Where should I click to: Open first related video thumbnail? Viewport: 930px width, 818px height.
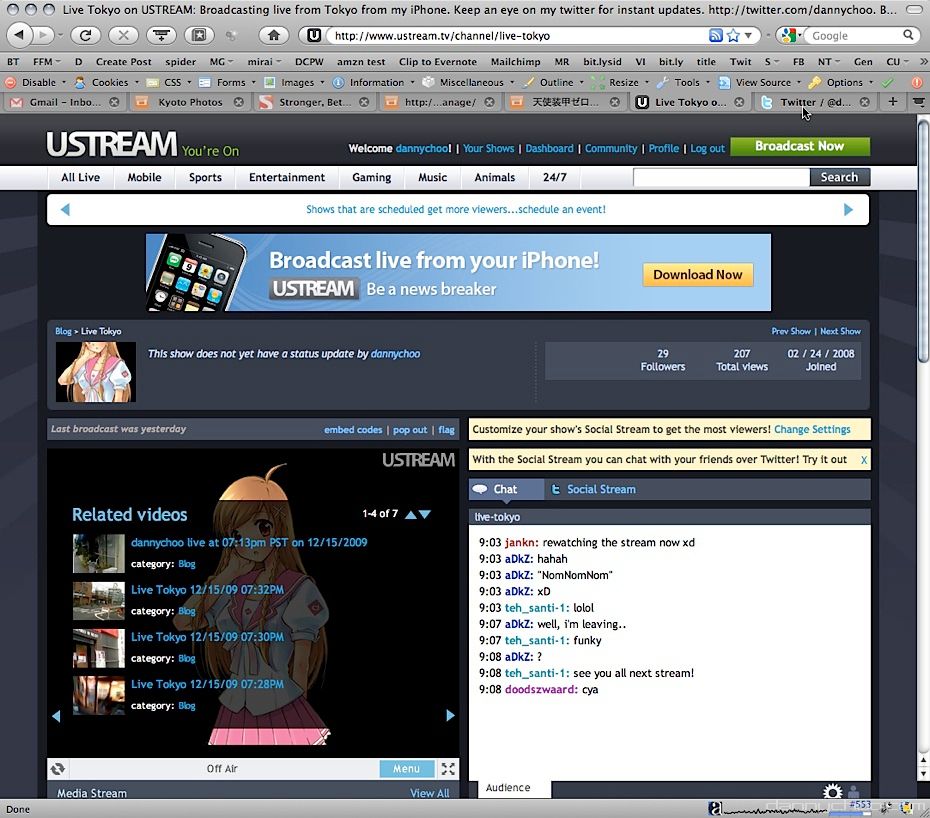point(99,553)
